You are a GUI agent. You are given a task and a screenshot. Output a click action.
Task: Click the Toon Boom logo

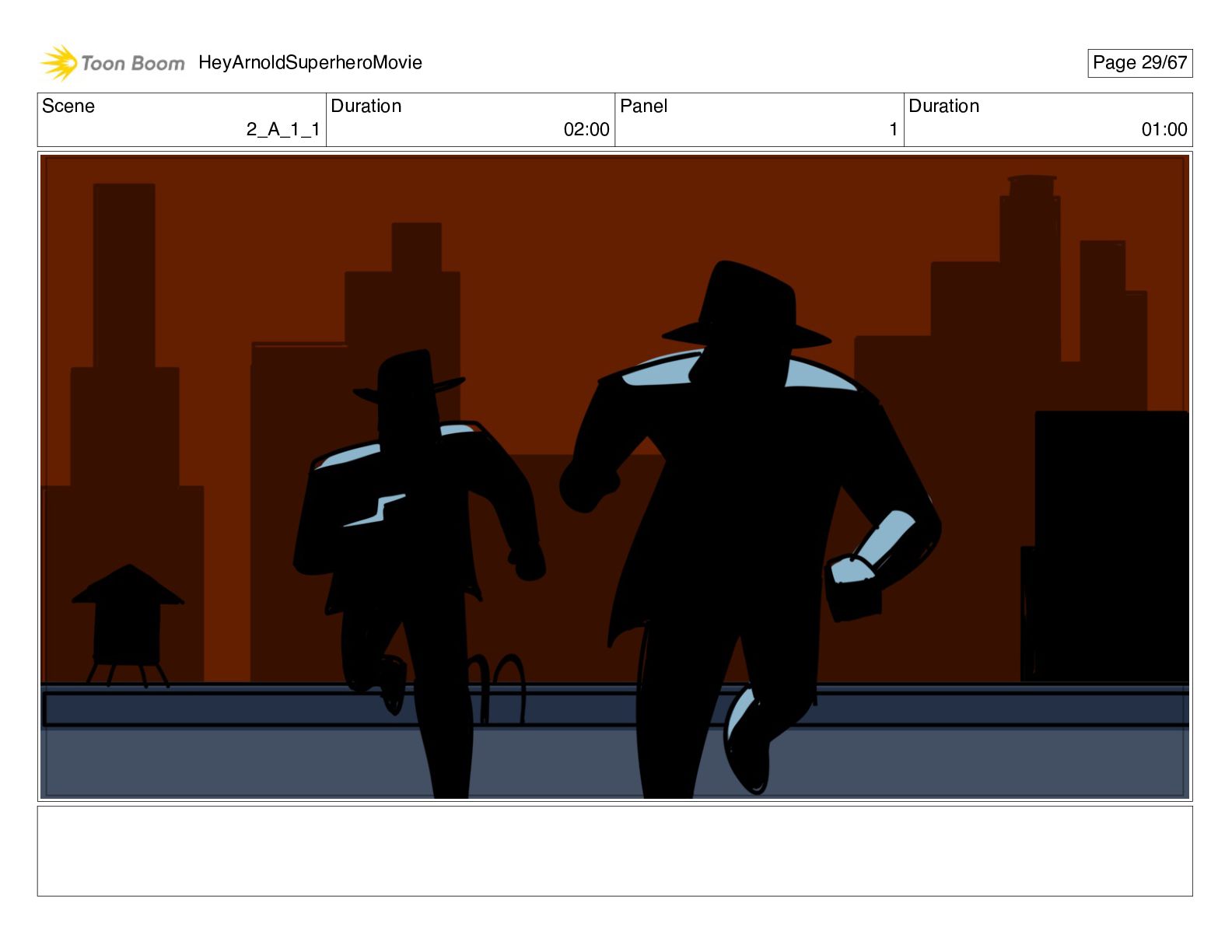113,63
